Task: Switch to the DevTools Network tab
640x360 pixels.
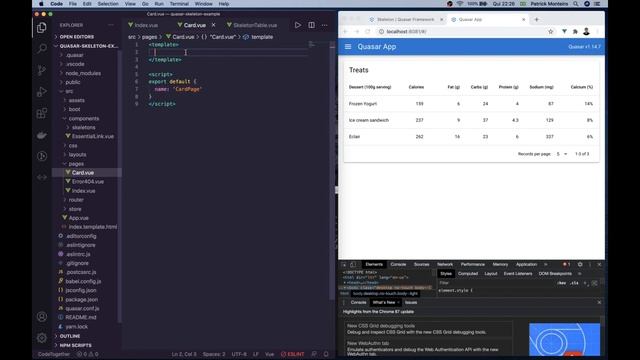Action: (x=445, y=264)
